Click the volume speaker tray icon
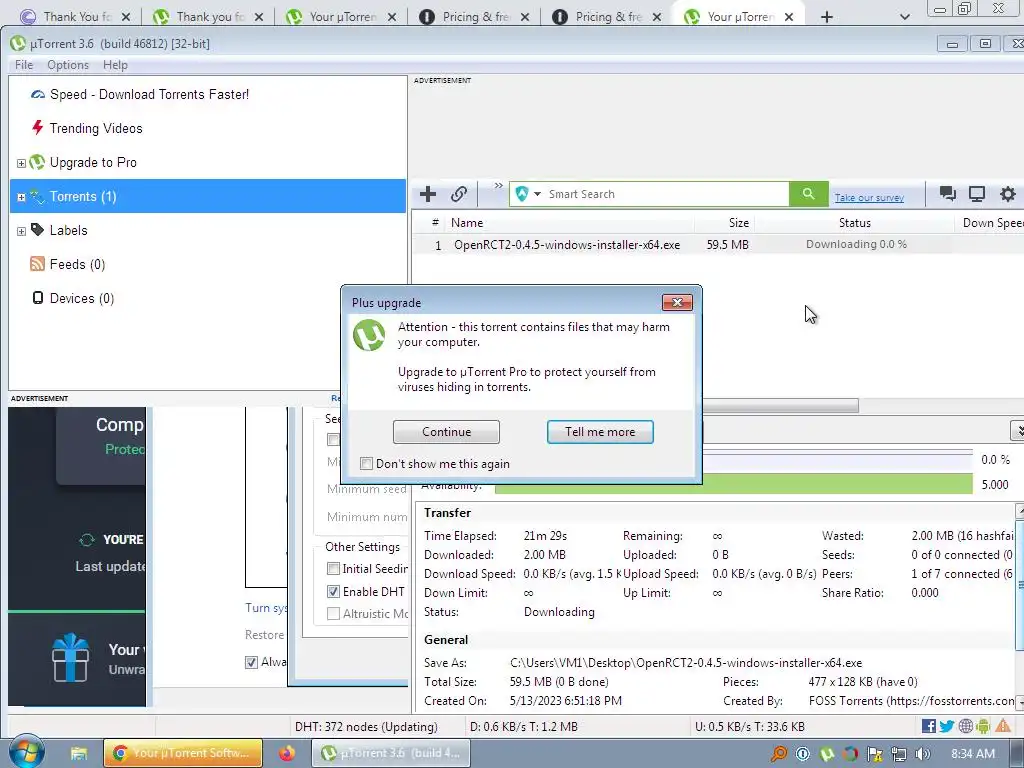Image resolution: width=1024 pixels, height=768 pixels. (x=923, y=754)
